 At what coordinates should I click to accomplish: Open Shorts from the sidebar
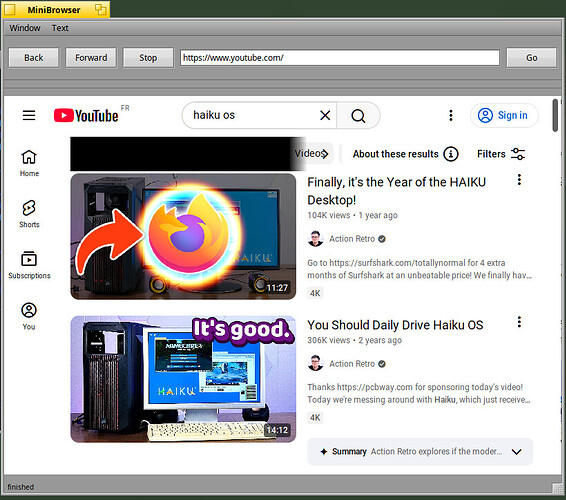(29, 214)
